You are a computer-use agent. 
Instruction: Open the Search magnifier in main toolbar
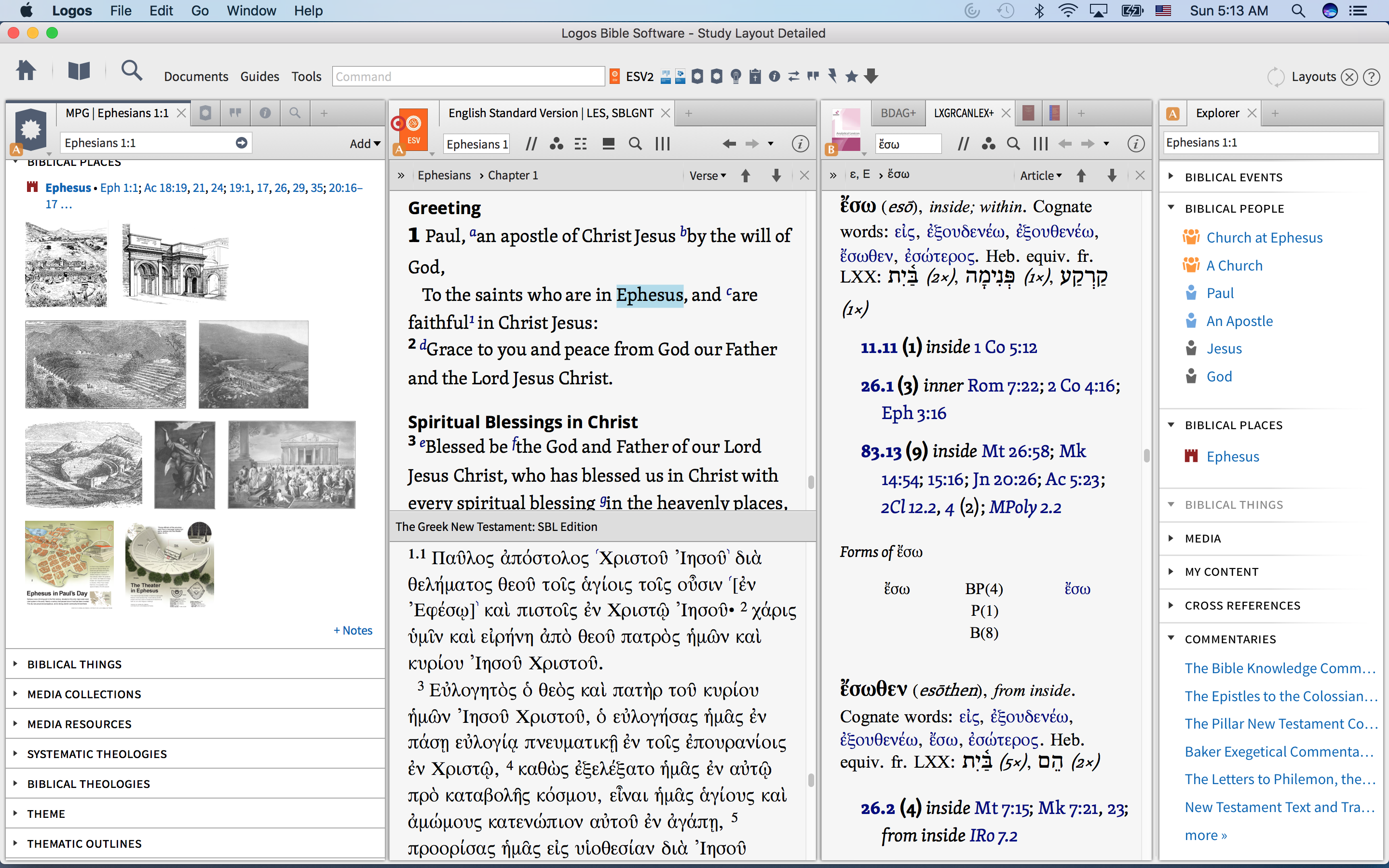tap(132, 71)
